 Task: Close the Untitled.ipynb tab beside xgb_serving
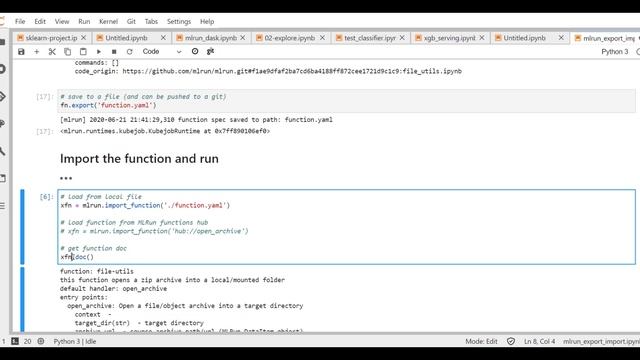point(561,38)
